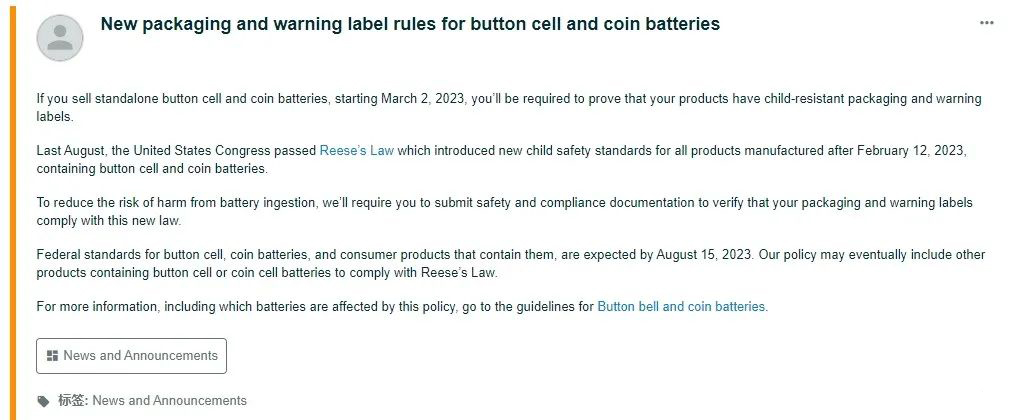Click the 标签 label text
The height and width of the screenshot is (420, 1015).
[x=73, y=401]
